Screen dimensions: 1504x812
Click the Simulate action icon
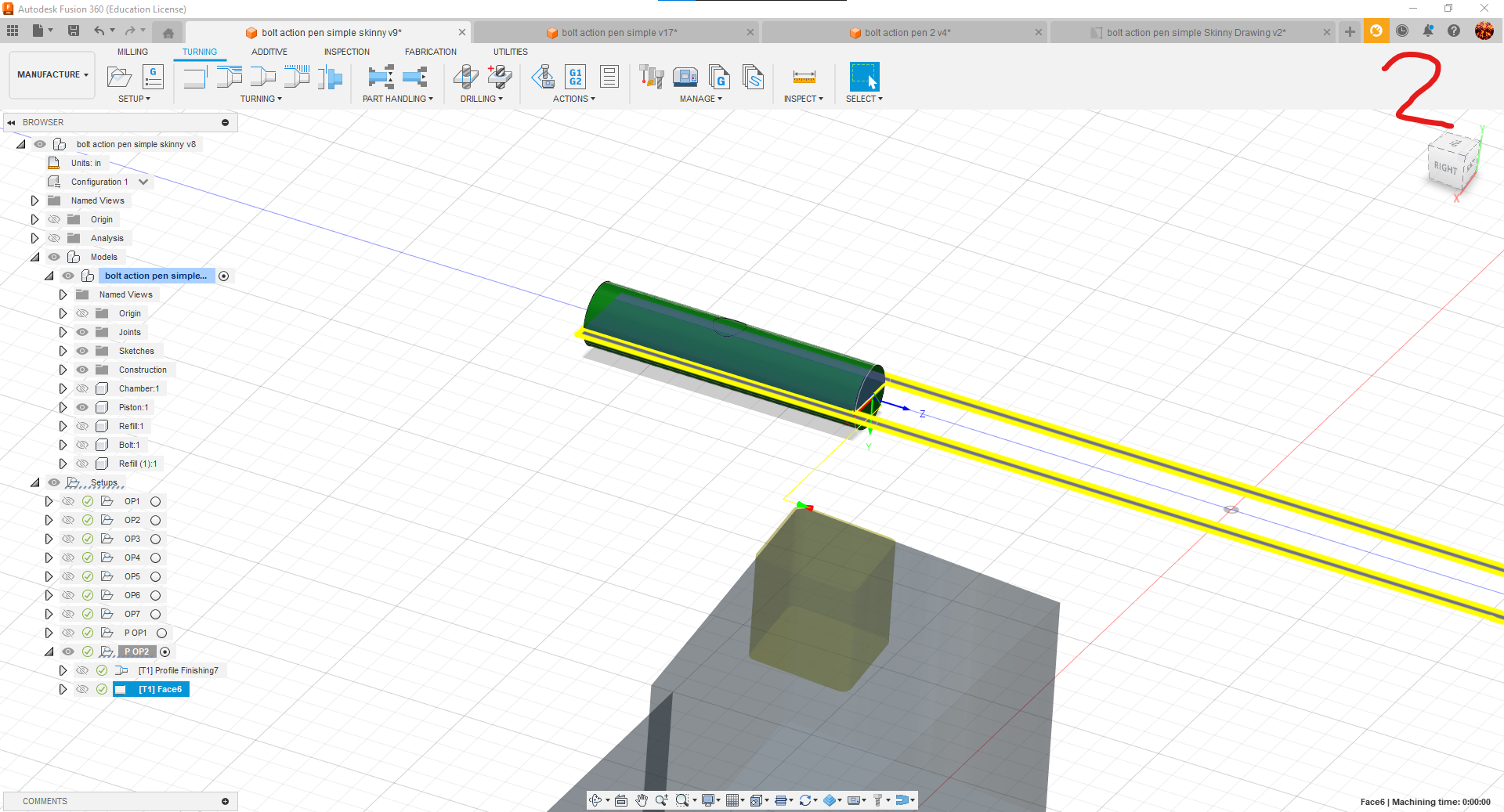[543, 77]
